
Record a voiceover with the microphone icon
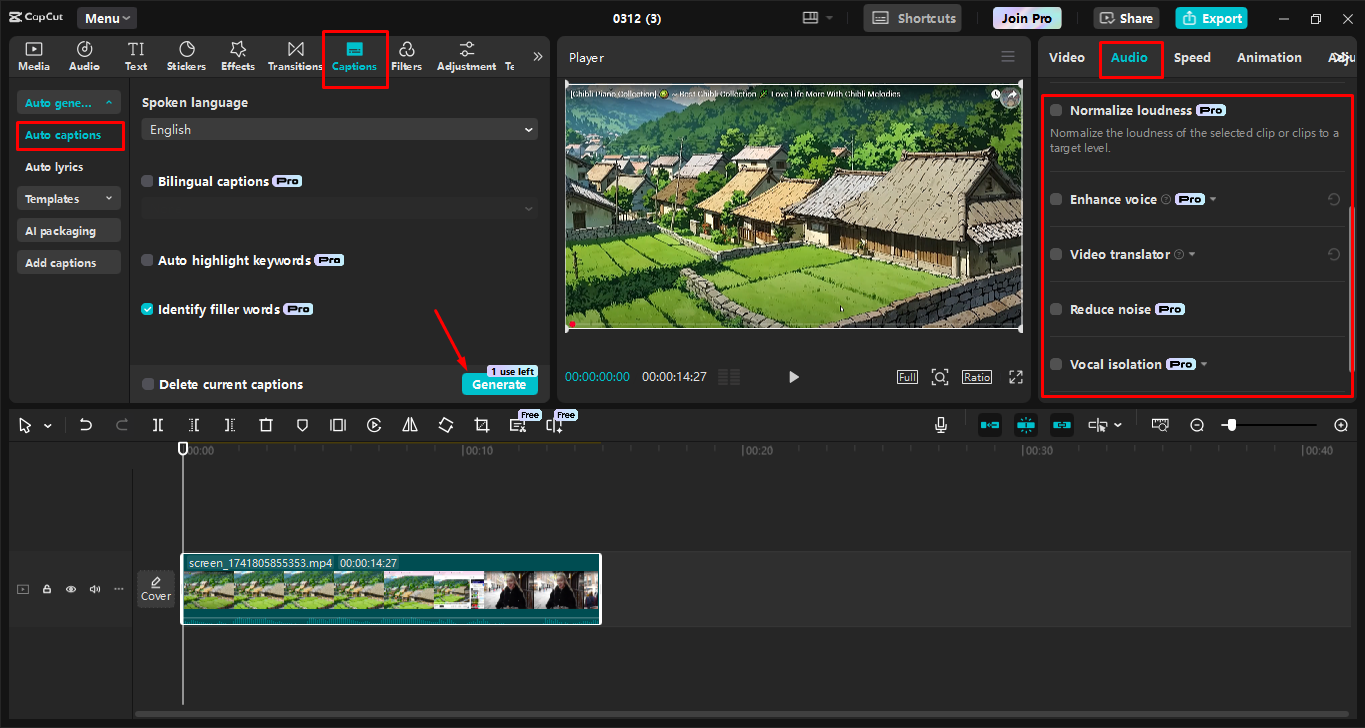(x=940, y=424)
